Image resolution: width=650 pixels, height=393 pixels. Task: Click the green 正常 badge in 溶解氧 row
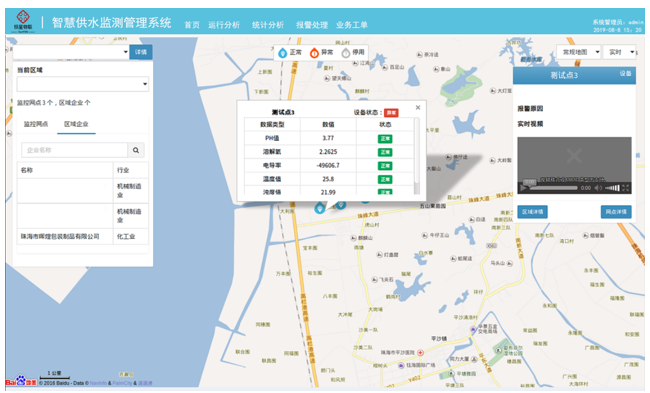click(x=385, y=152)
